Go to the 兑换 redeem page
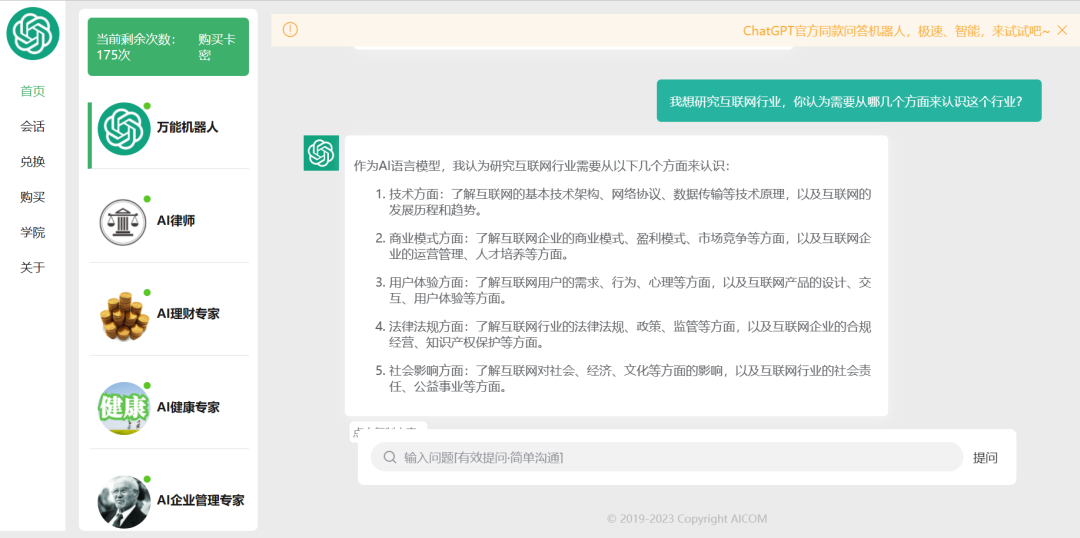The width and height of the screenshot is (1080, 538). coord(32,162)
